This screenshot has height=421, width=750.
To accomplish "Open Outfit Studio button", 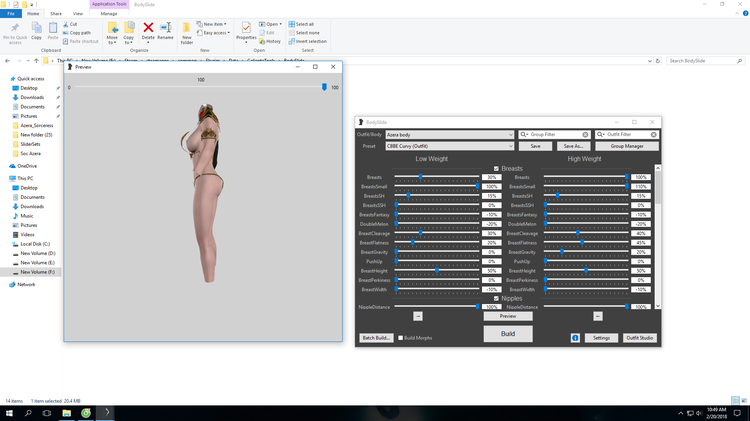I will point(640,338).
